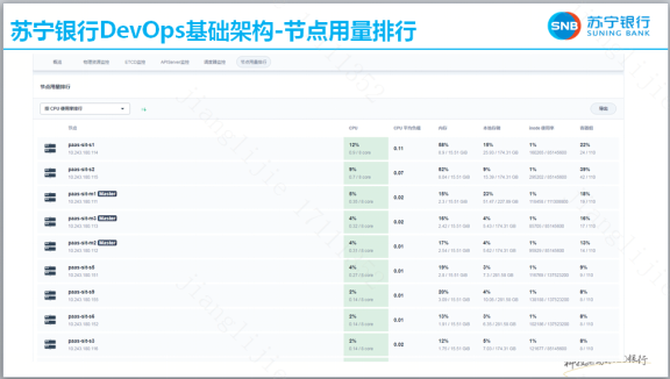Viewport: 670px width, 379px height.
Task: Switch to the ETCD monitoring tab
Action: 135,62
